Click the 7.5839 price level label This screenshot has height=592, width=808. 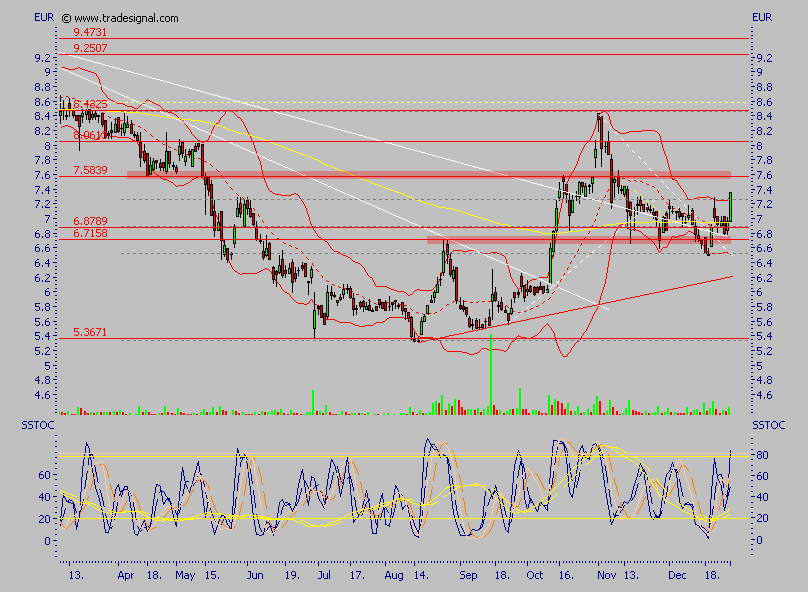[x=90, y=170]
